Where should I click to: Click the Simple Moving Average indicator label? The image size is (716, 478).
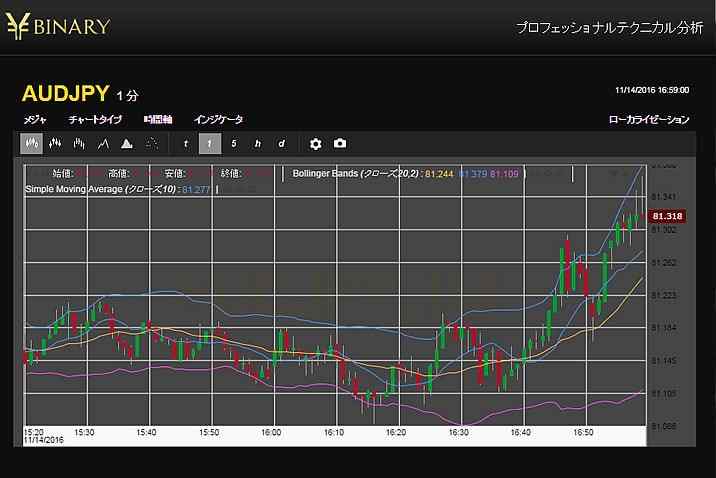pos(100,189)
